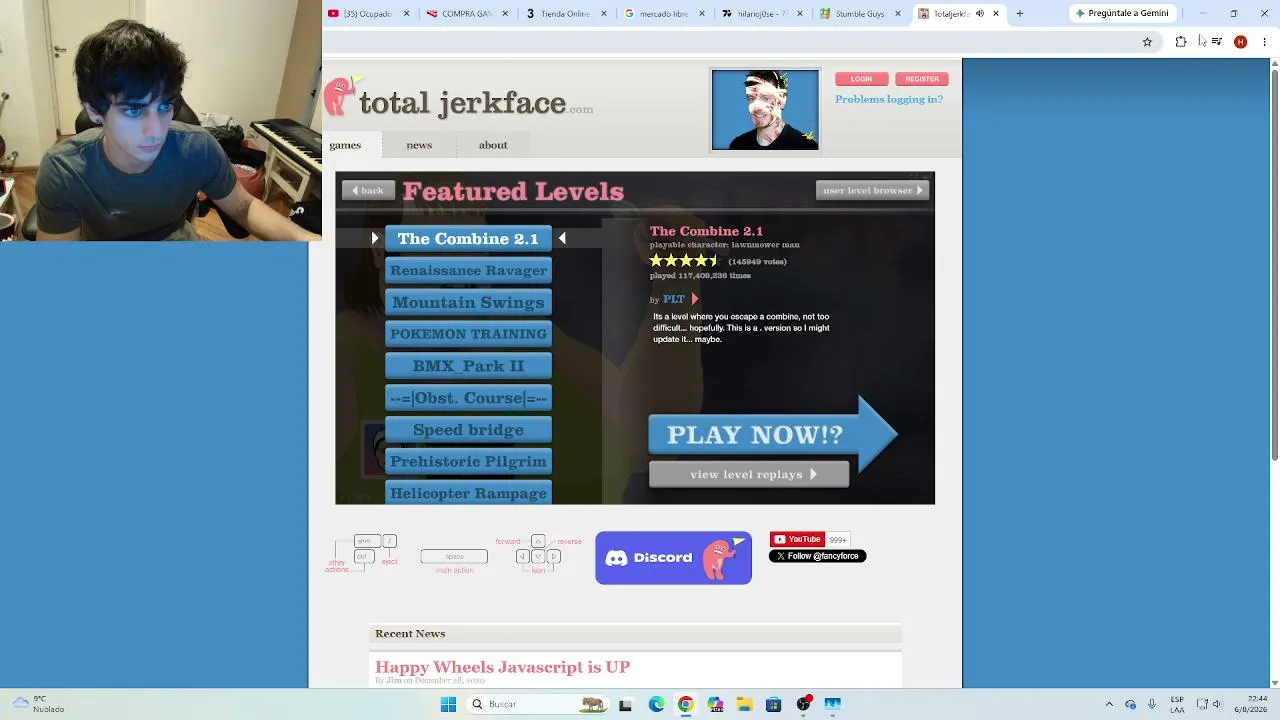The height and width of the screenshot is (720, 1280).
Task: Click the PLAY NOW!? arrow button
Action: click(x=773, y=434)
